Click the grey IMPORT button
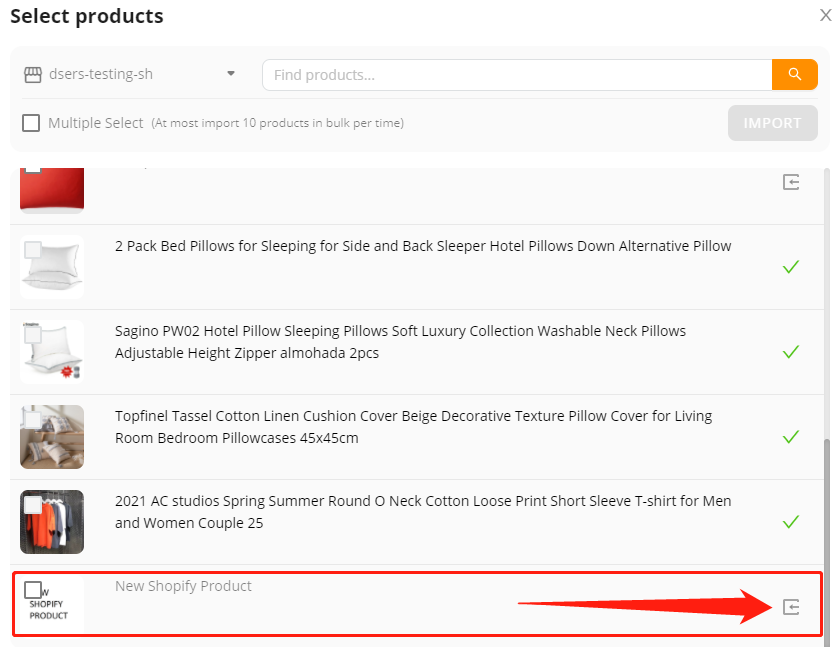The height and width of the screenshot is (647, 838). 772,123
